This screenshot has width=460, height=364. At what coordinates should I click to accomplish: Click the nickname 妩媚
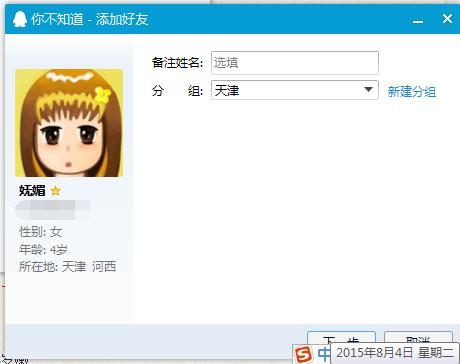click(x=32, y=191)
